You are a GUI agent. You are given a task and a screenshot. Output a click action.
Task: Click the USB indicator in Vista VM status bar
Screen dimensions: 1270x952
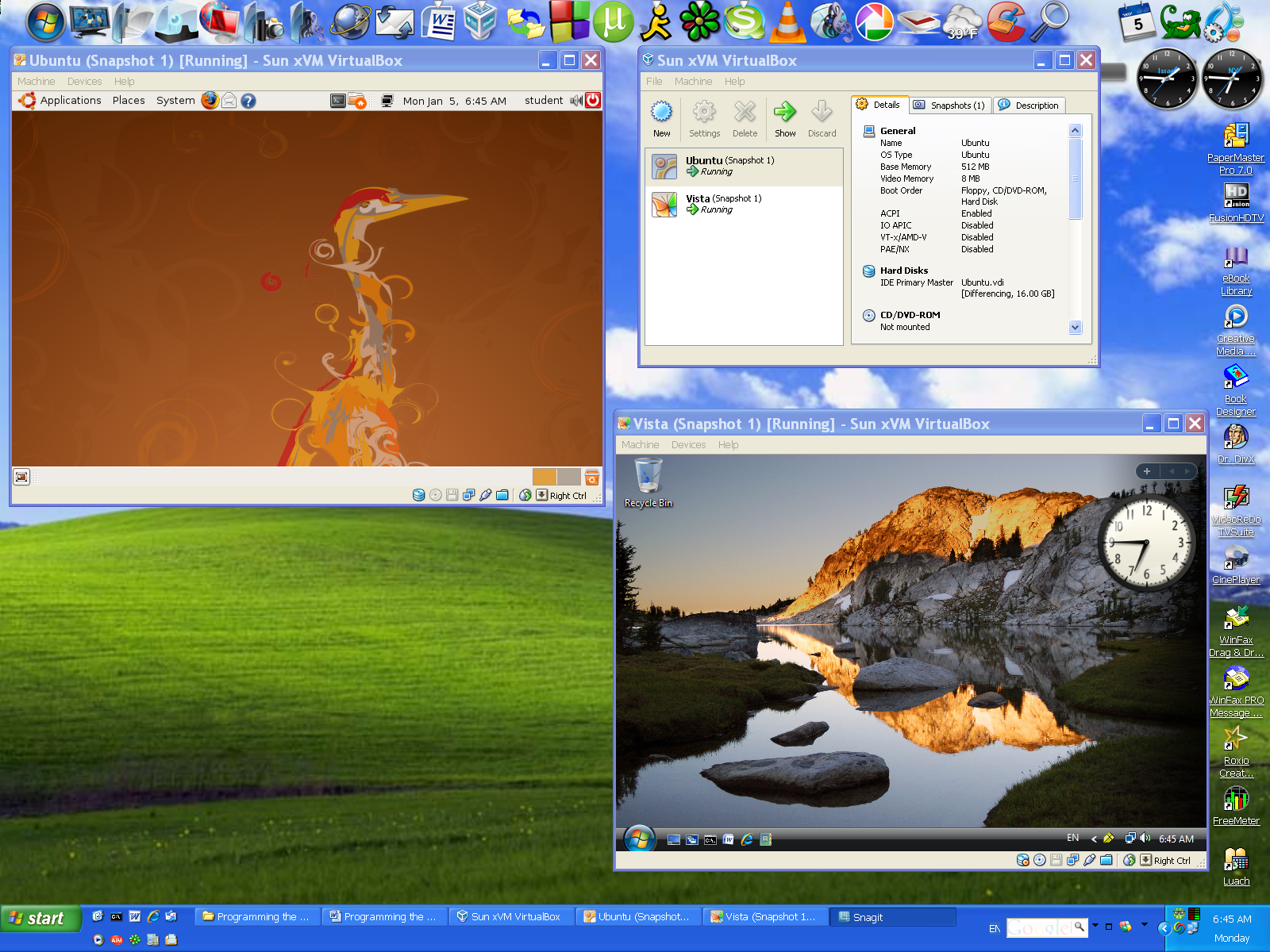tap(1089, 860)
